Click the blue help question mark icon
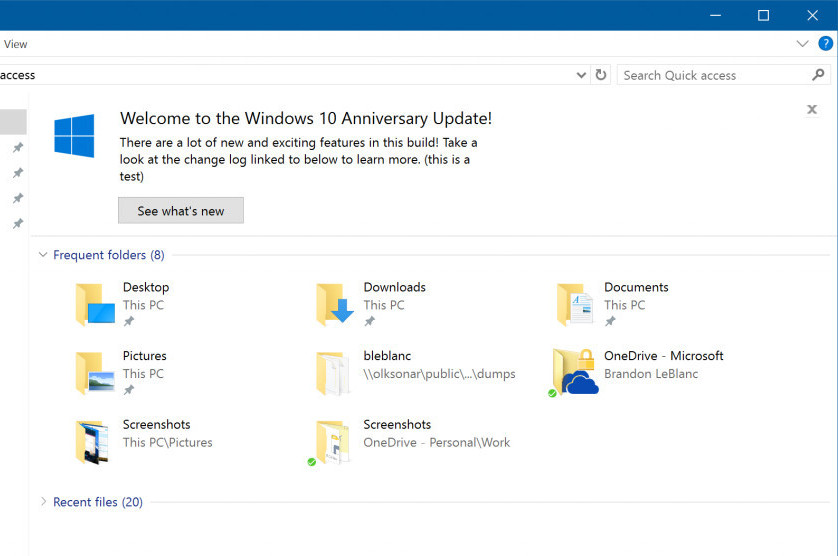The image size is (838, 556). coord(825,43)
